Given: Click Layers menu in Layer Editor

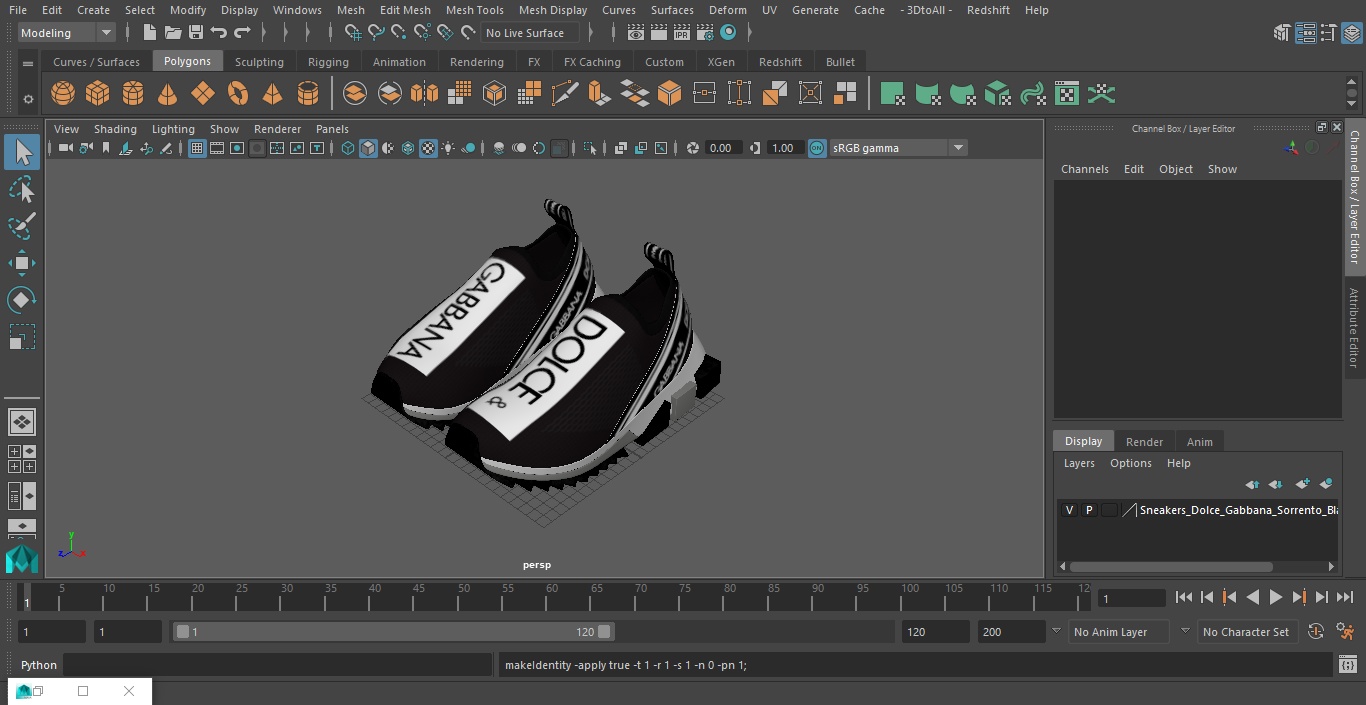Looking at the screenshot, I should click(1079, 463).
